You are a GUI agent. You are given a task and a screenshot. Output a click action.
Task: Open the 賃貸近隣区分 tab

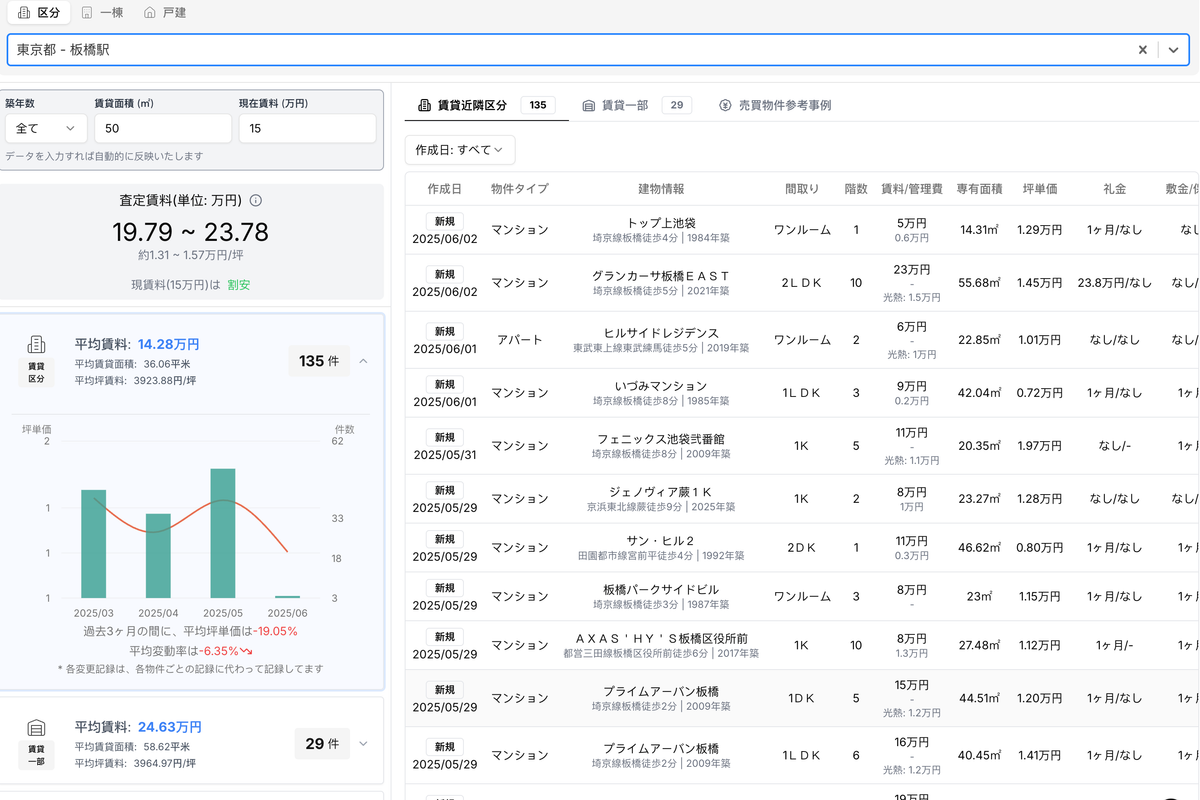[486, 105]
